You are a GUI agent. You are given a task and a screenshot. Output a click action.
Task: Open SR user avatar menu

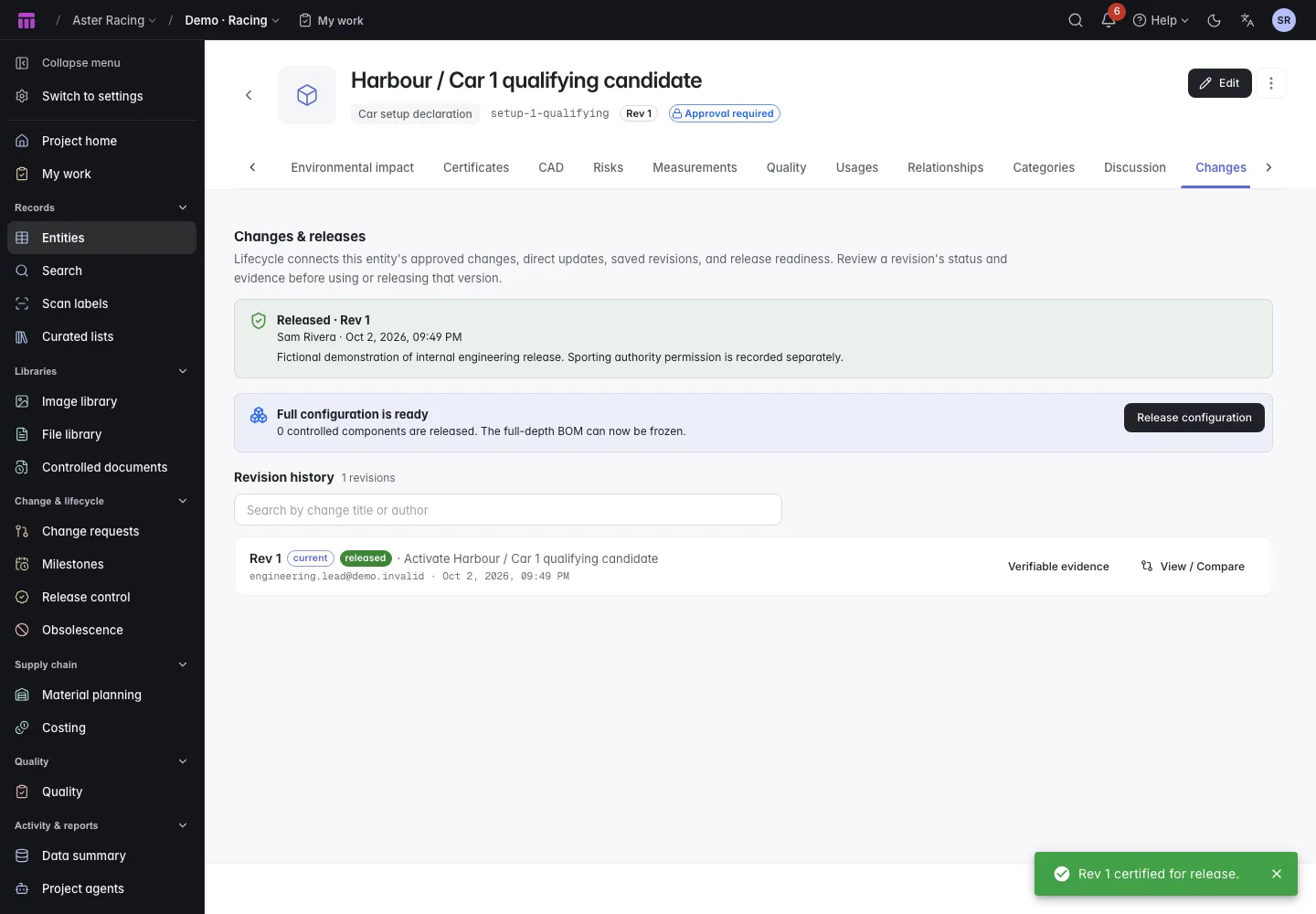[1284, 20]
